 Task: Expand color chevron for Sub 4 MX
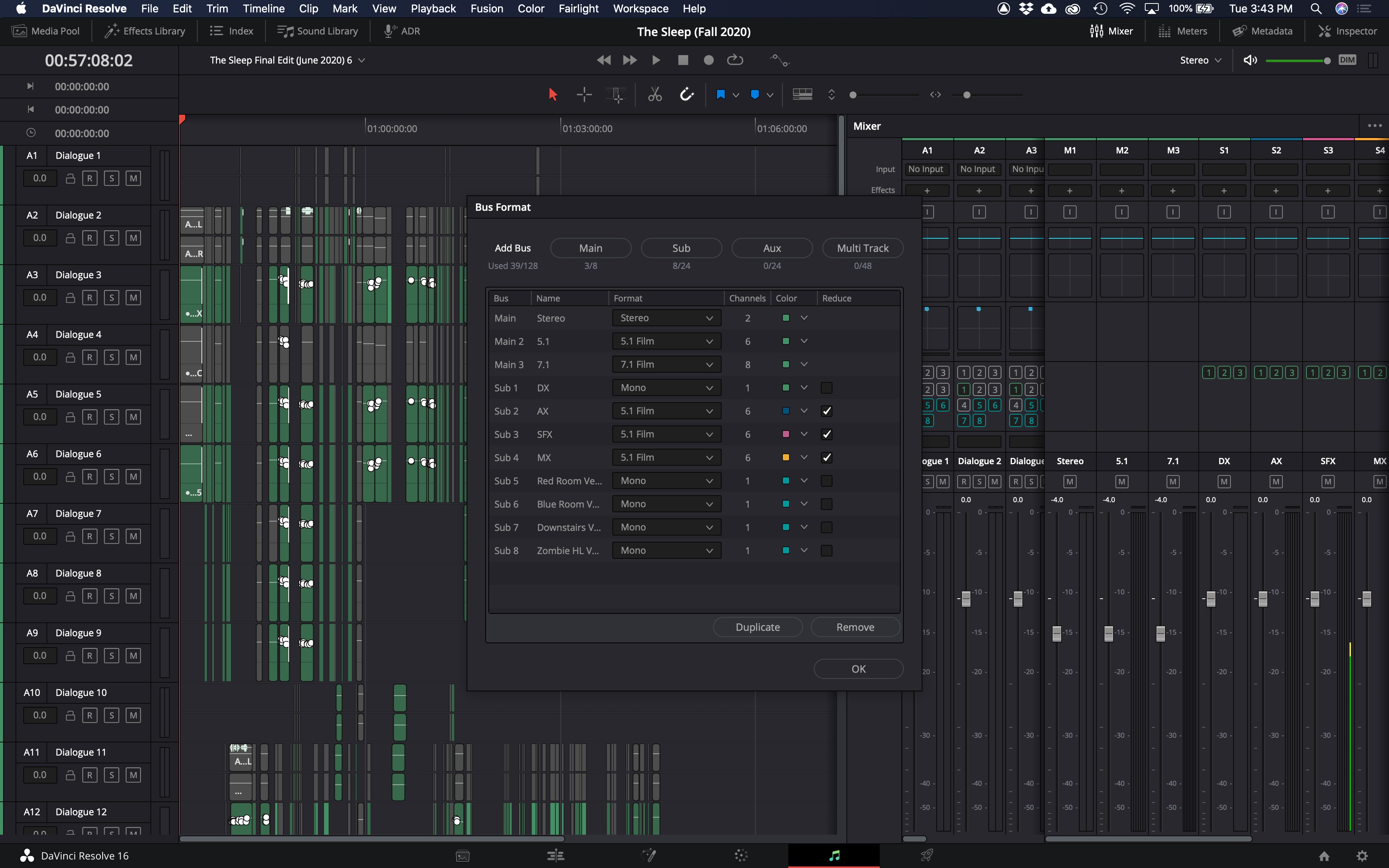[803, 458]
